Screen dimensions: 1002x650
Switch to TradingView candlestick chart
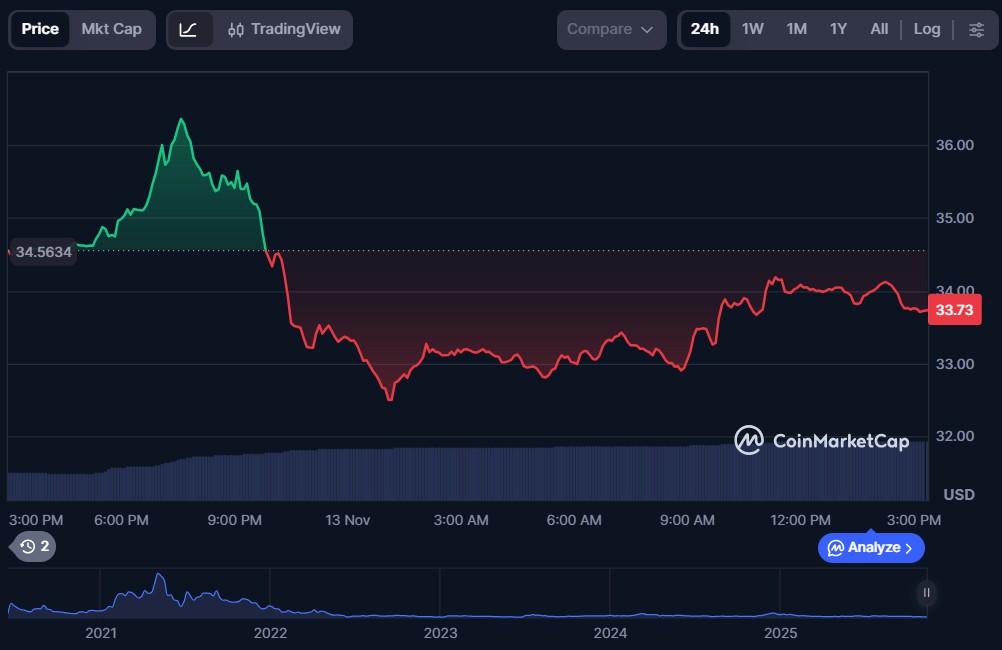[x=284, y=30]
